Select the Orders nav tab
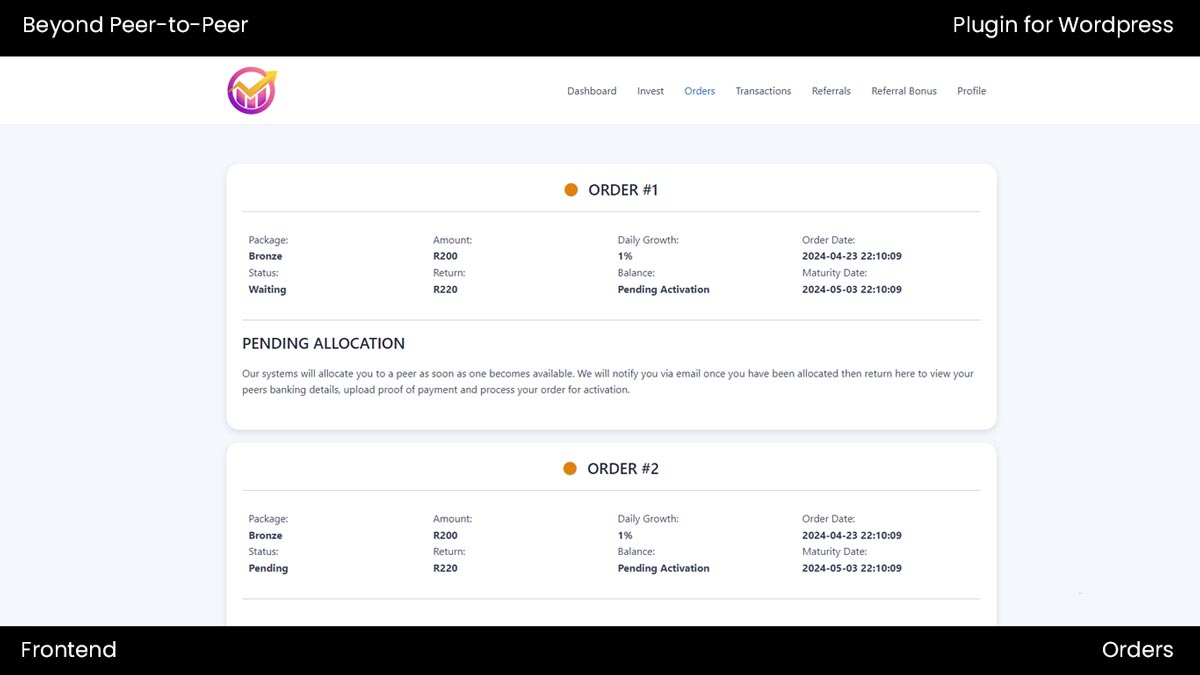The height and width of the screenshot is (675, 1200). coord(699,91)
